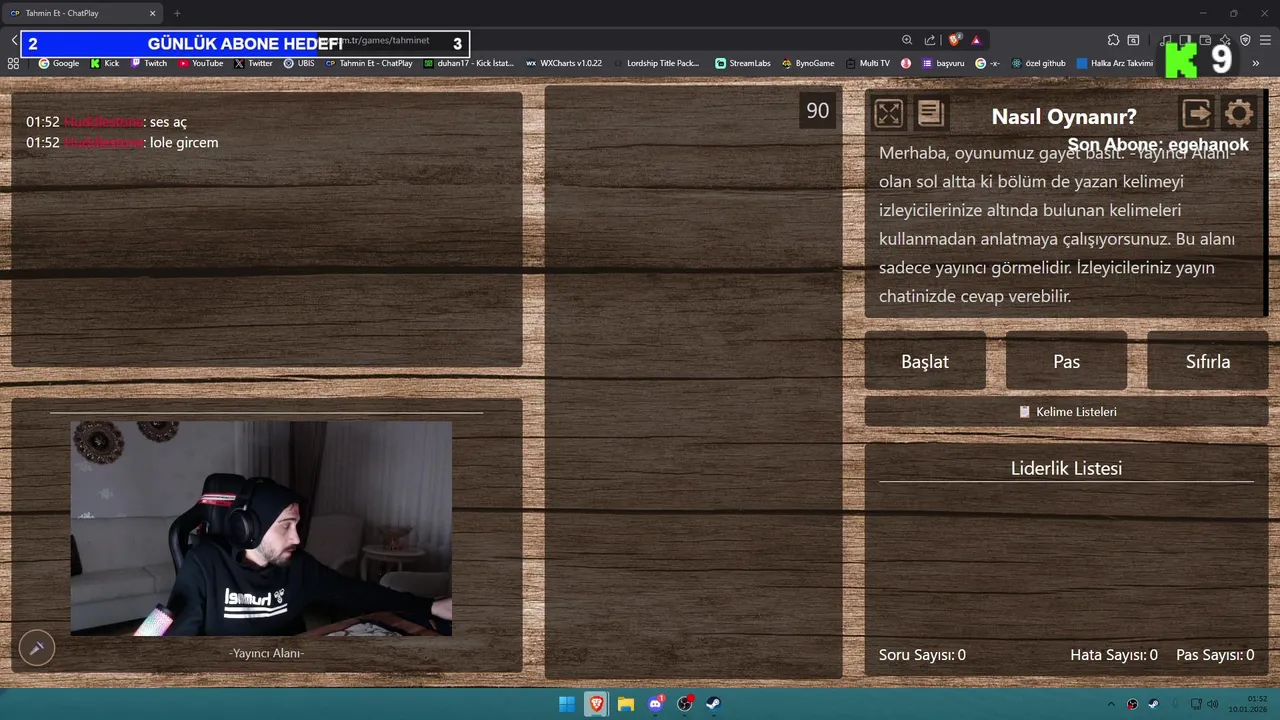The height and width of the screenshot is (720, 1280).
Task: Open the Brave VPN shield icon
Action: click(x=1245, y=40)
